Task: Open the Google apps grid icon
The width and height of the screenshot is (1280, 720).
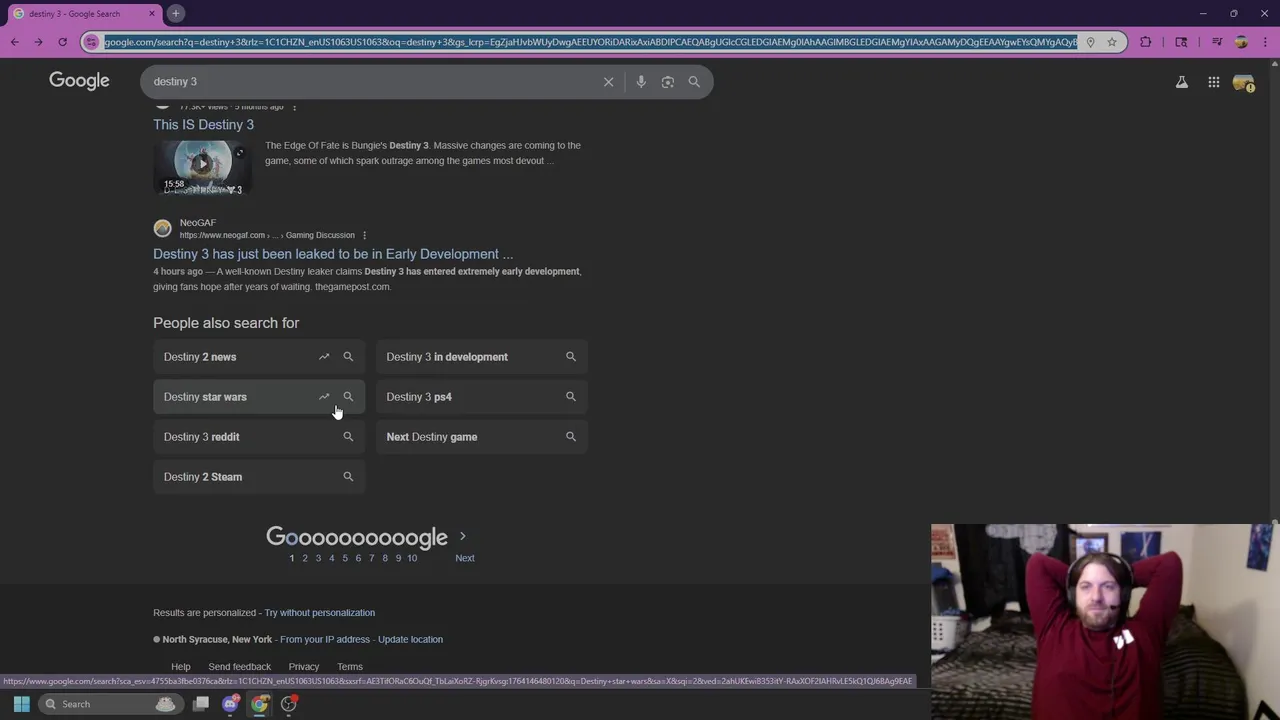Action: [1214, 82]
